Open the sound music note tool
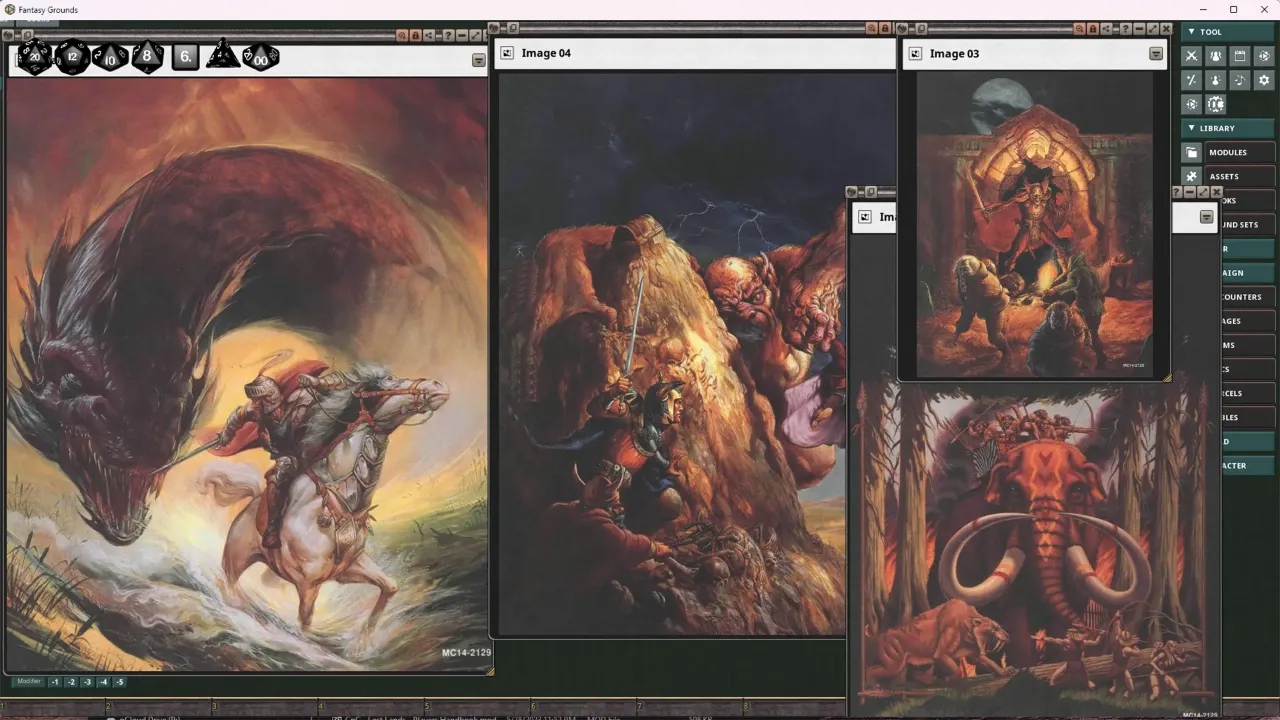Viewport: 1280px width, 720px height. pyautogui.click(x=1240, y=80)
